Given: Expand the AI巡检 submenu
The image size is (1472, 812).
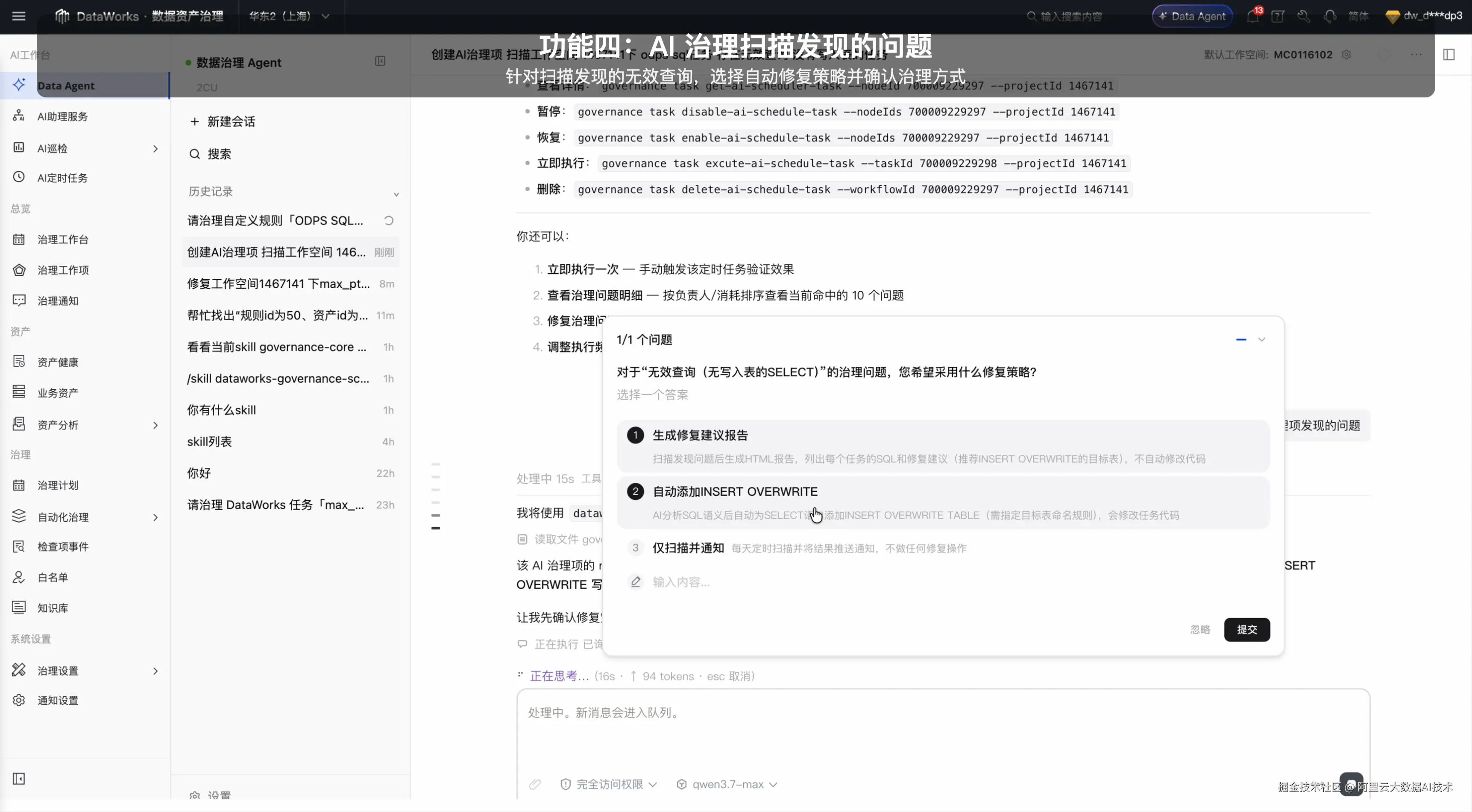Looking at the screenshot, I should tap(155, 149).
